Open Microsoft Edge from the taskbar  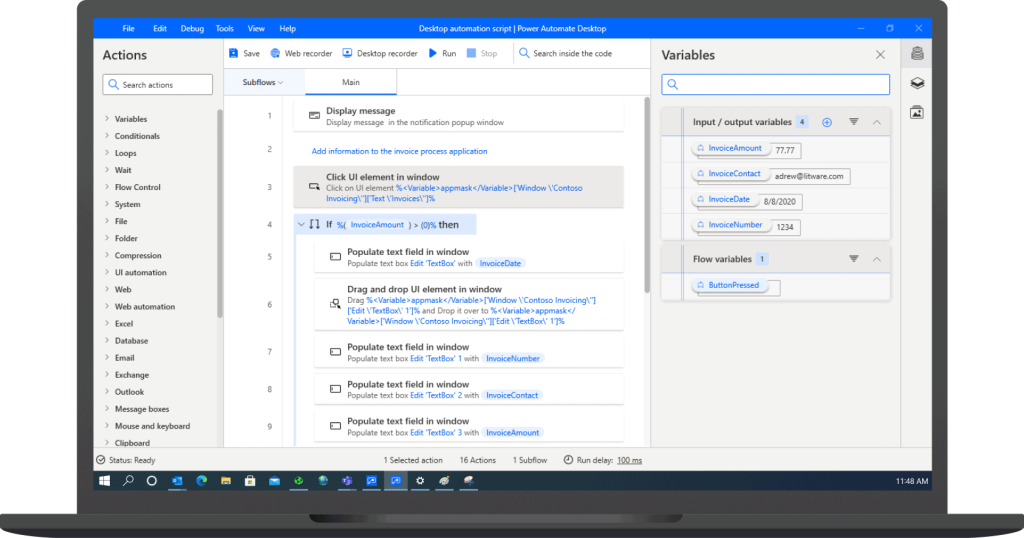click(x=201, y=481)
